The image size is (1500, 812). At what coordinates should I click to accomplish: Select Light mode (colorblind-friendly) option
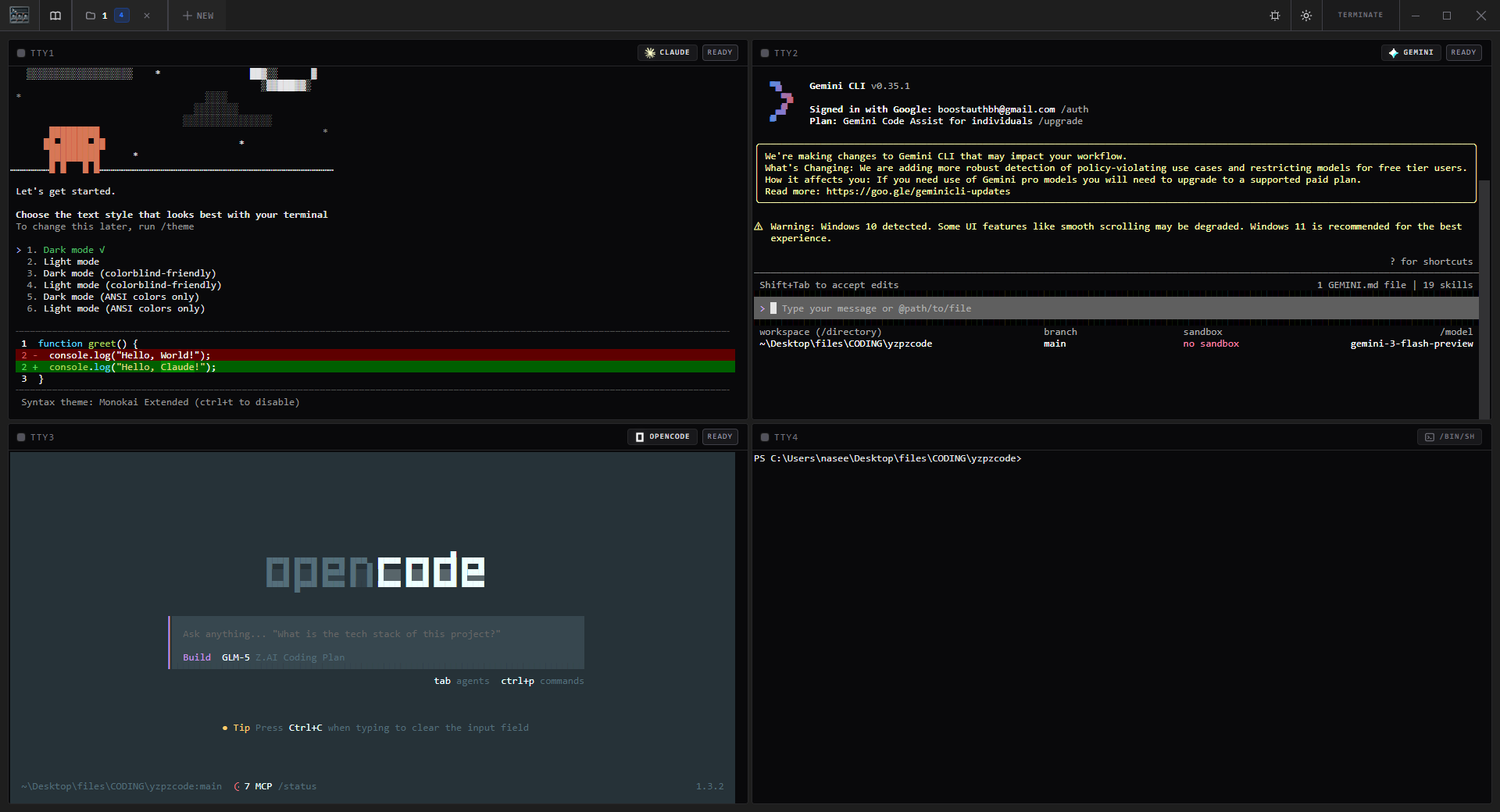click(x=124, y=285)
